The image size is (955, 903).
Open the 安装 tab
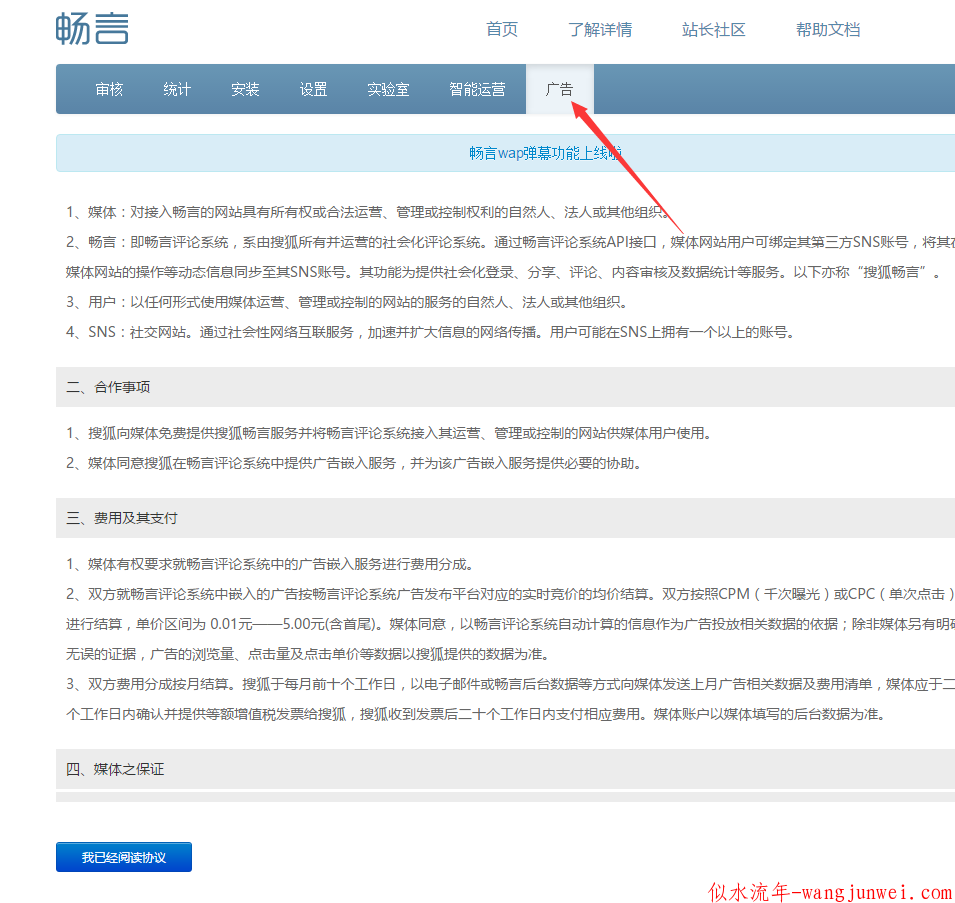point(245,90)
